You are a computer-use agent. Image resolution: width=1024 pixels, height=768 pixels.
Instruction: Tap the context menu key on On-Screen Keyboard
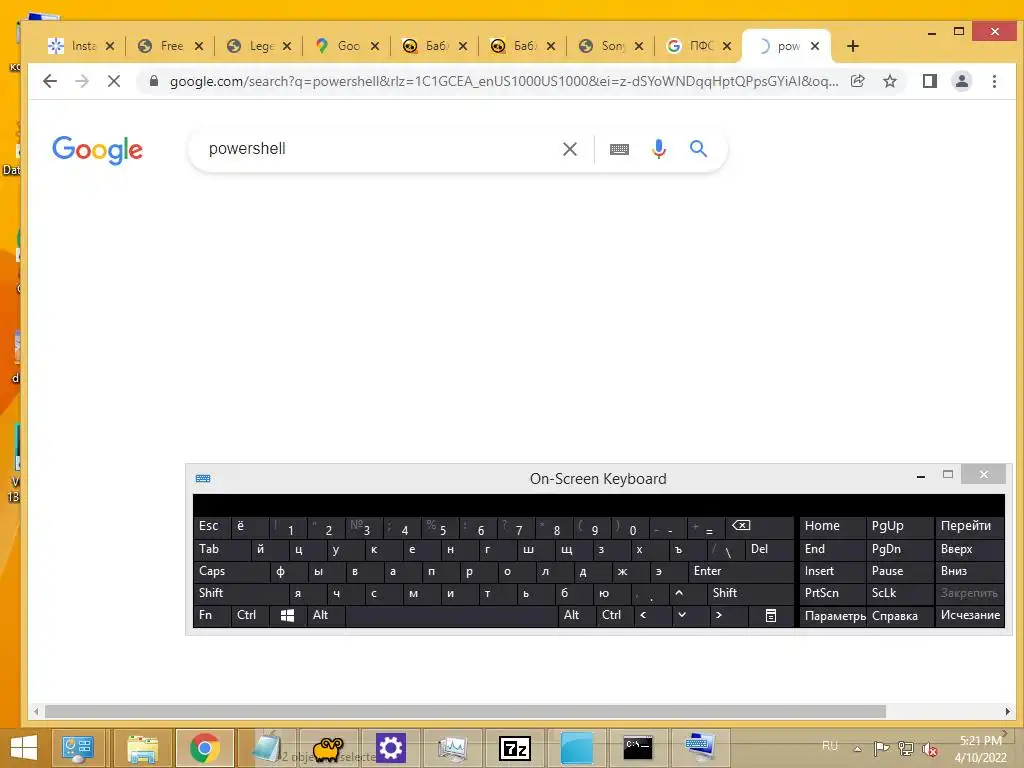click(771, 615)
